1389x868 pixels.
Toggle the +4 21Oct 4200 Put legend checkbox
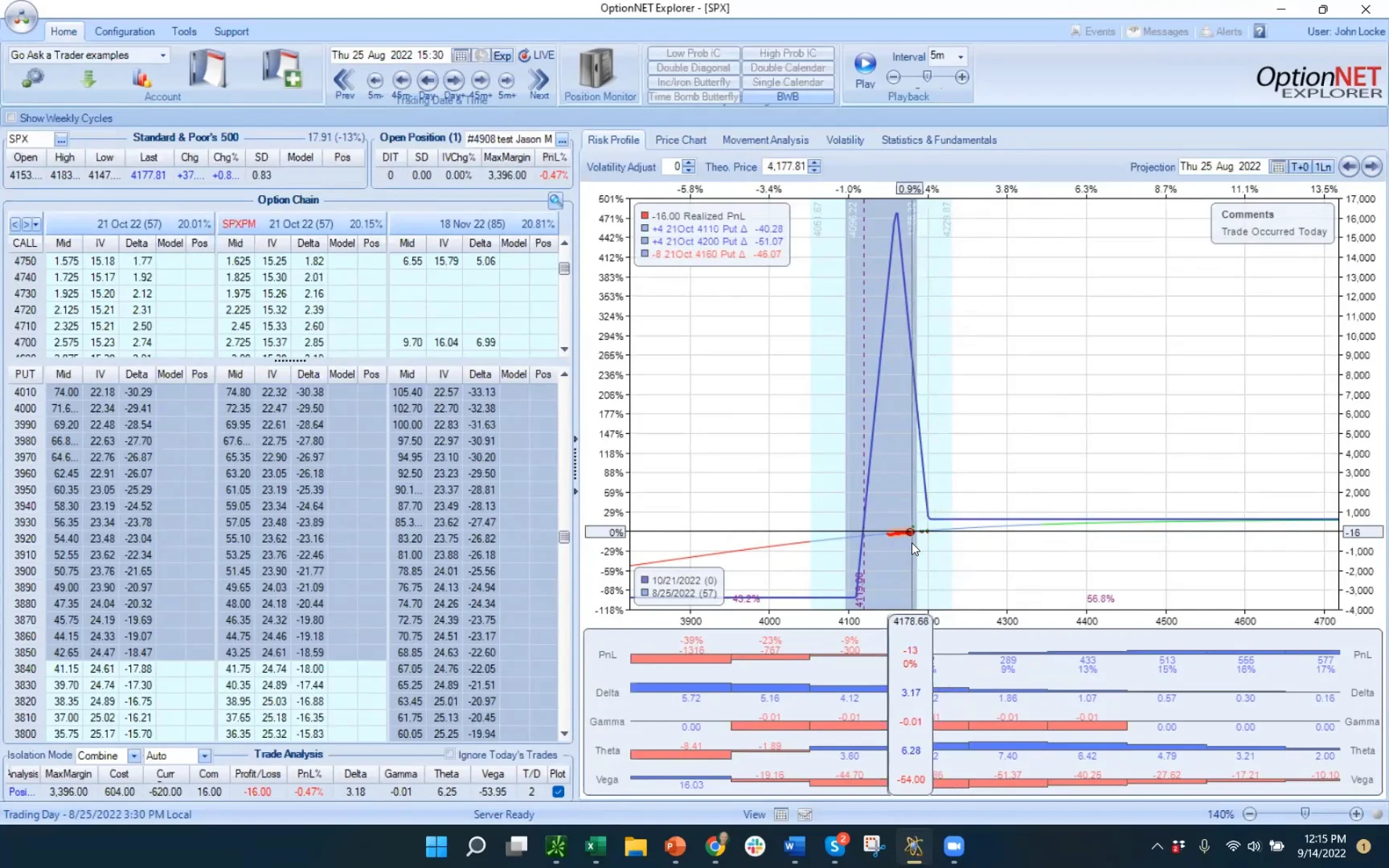(x=645, y=241)
